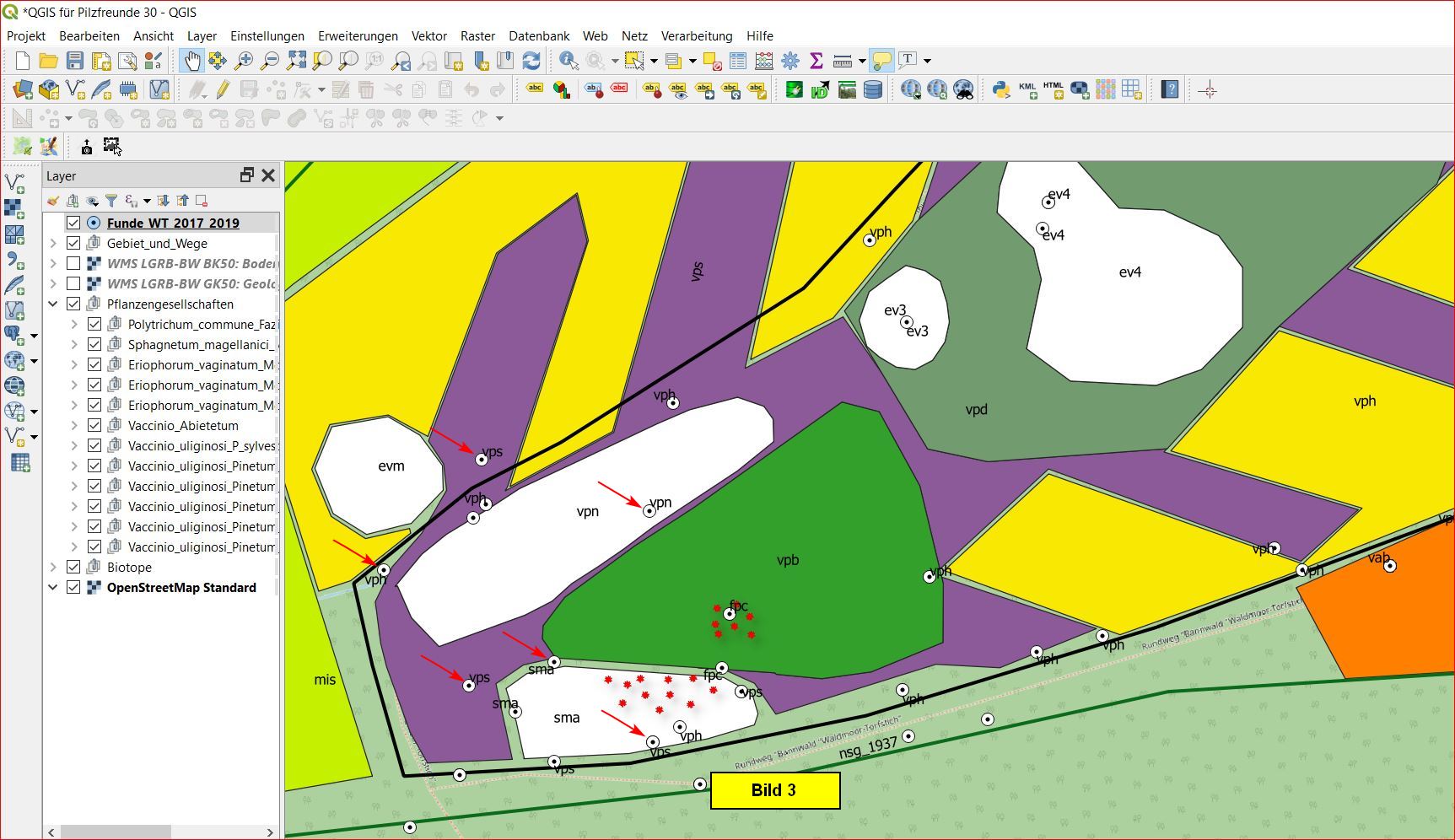The width and height of the screenshot is (1455, 840).
Task: Open the Python console
Action: pyautogui.click(x=1001, y=89)
